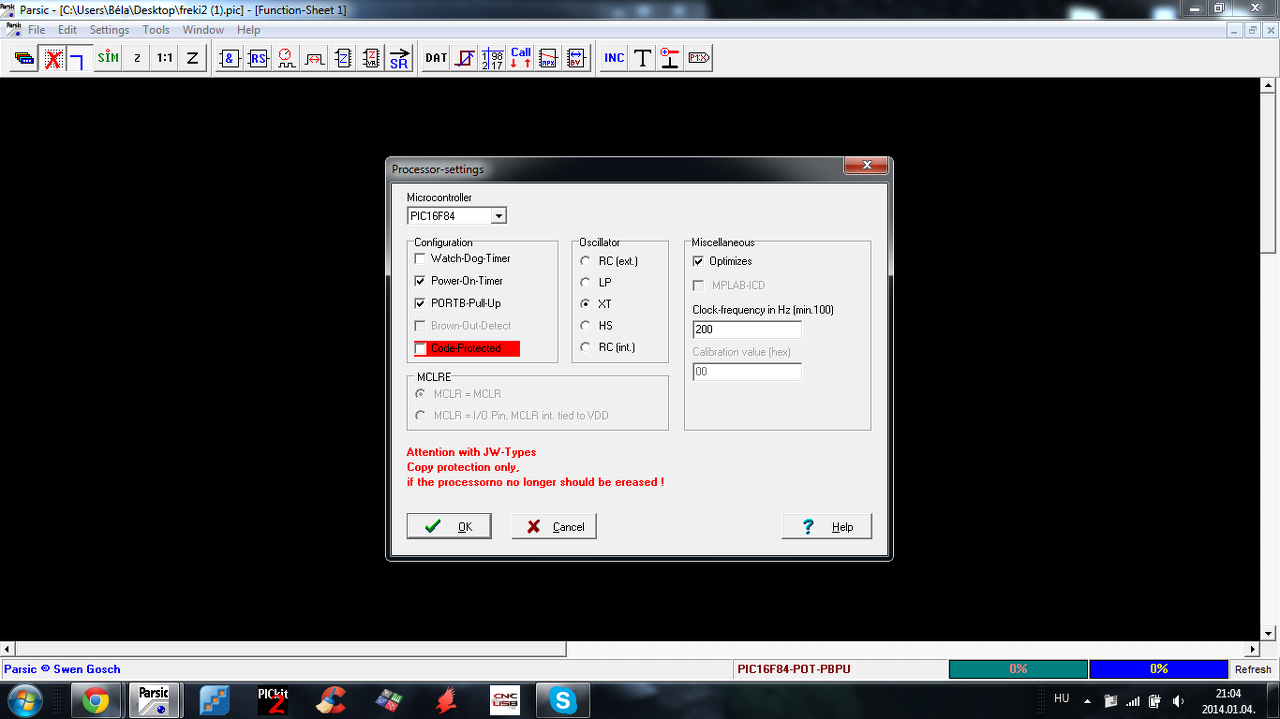Choose the LP oscillator option
The width and height of the screenshot is (1280, 719).
tap(585, 283)
